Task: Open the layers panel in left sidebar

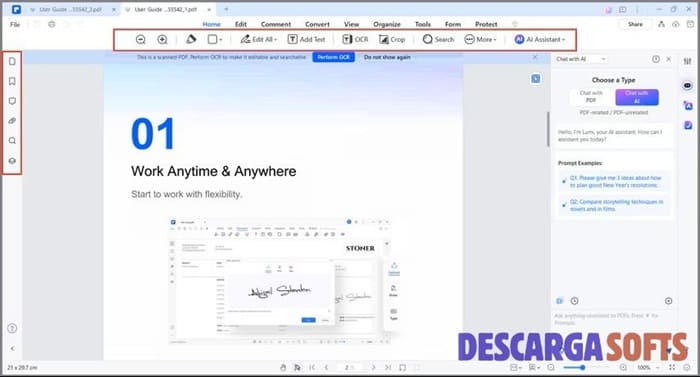Action: (x=12, y=160)
